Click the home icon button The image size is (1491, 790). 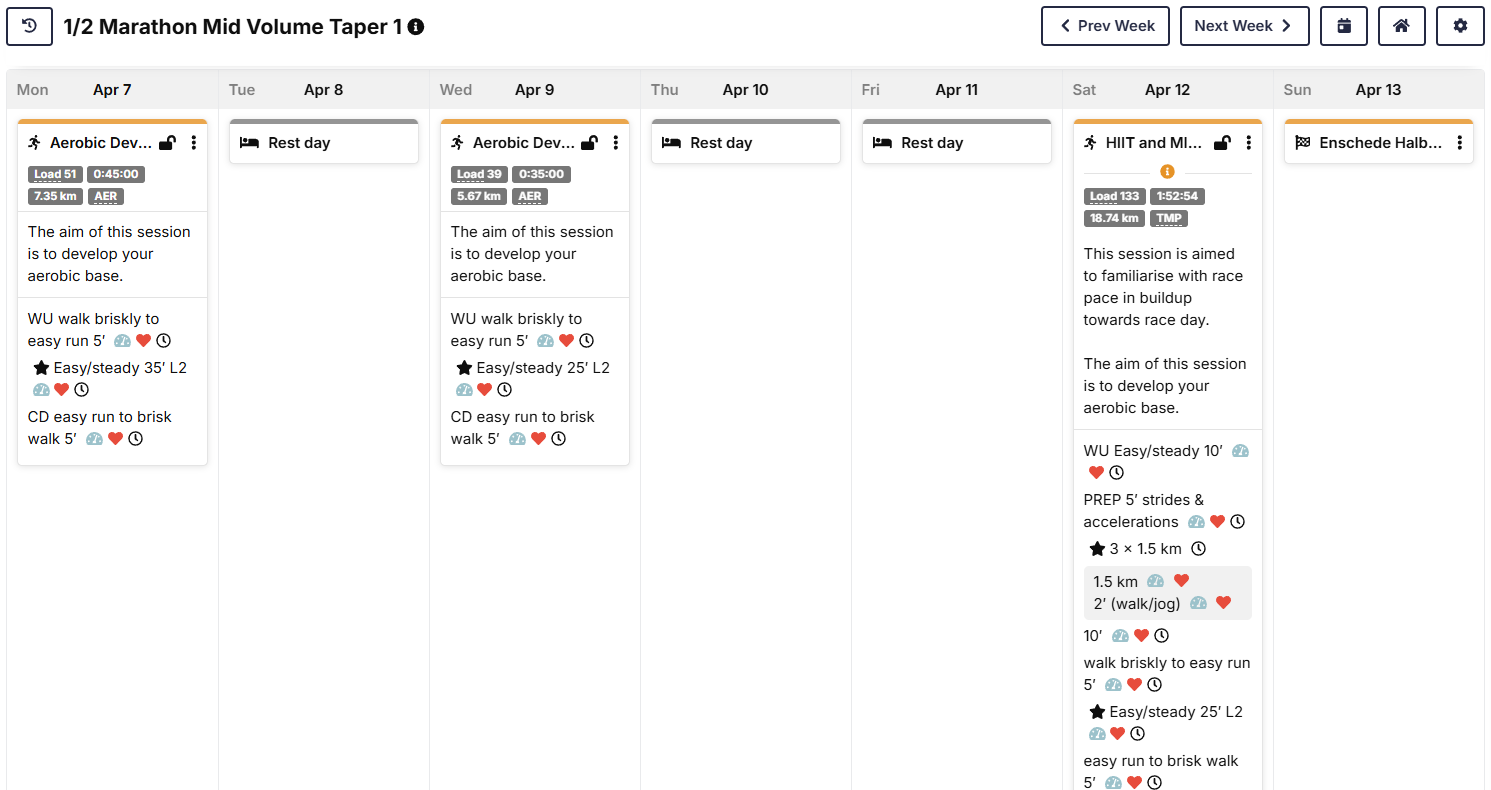[1402, 26]
